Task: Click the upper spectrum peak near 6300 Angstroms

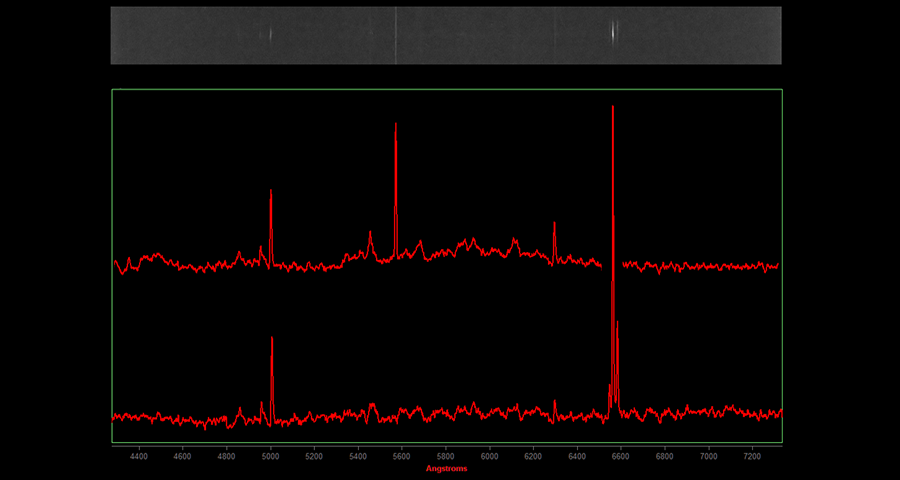Action: click(x=554, y=223)
